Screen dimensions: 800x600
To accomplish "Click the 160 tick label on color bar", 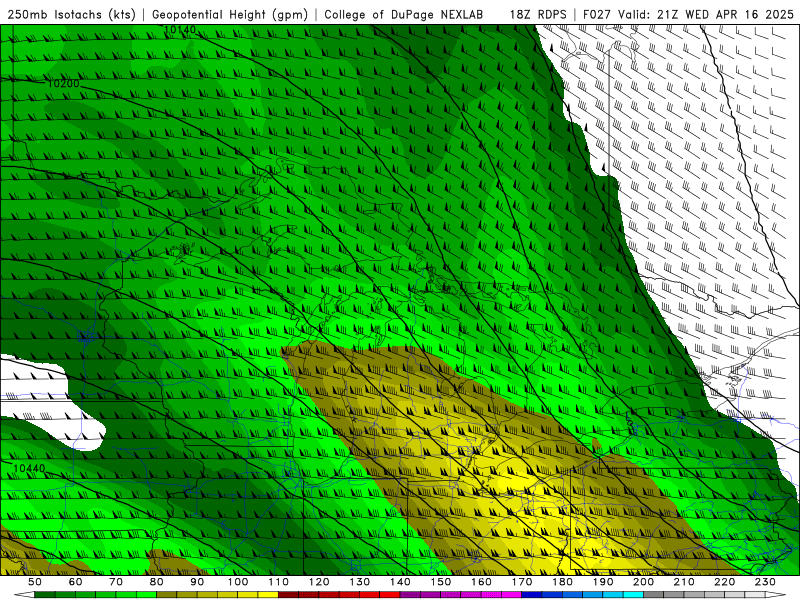I will coord(481,582).
